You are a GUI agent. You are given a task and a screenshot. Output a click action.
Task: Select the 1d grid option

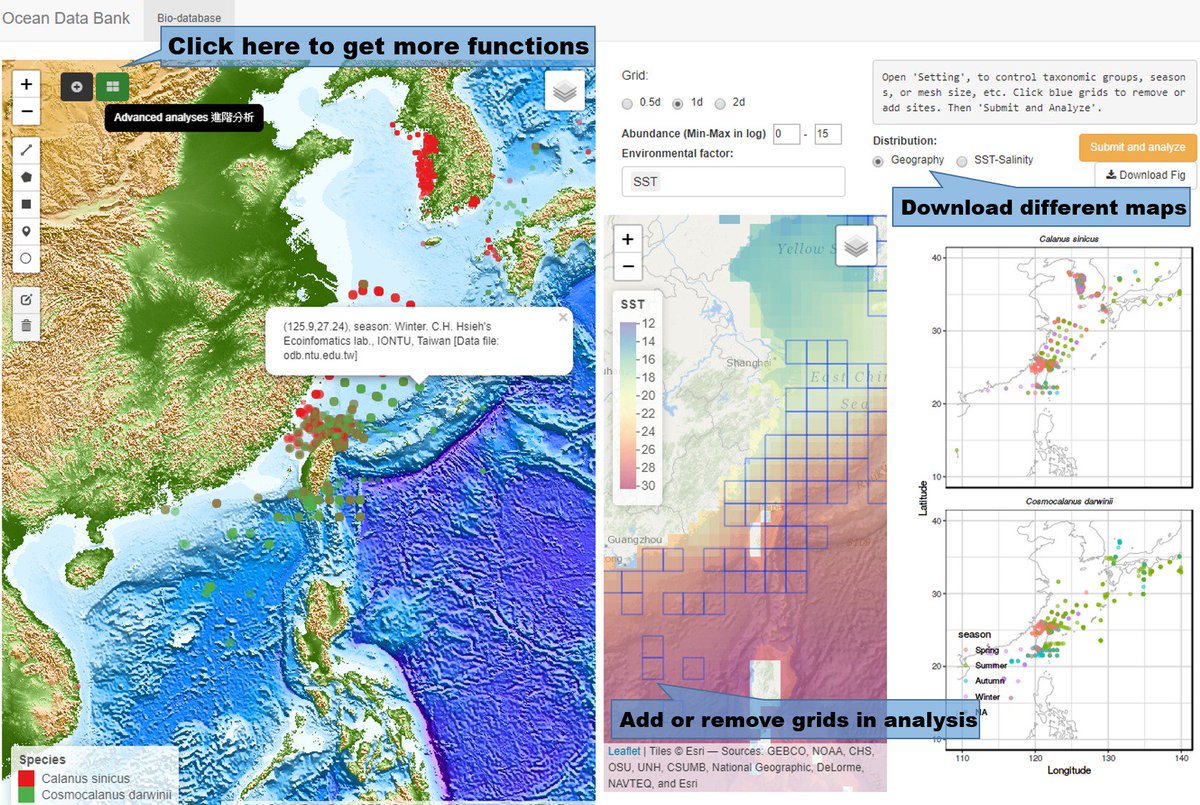coord(678,103)
